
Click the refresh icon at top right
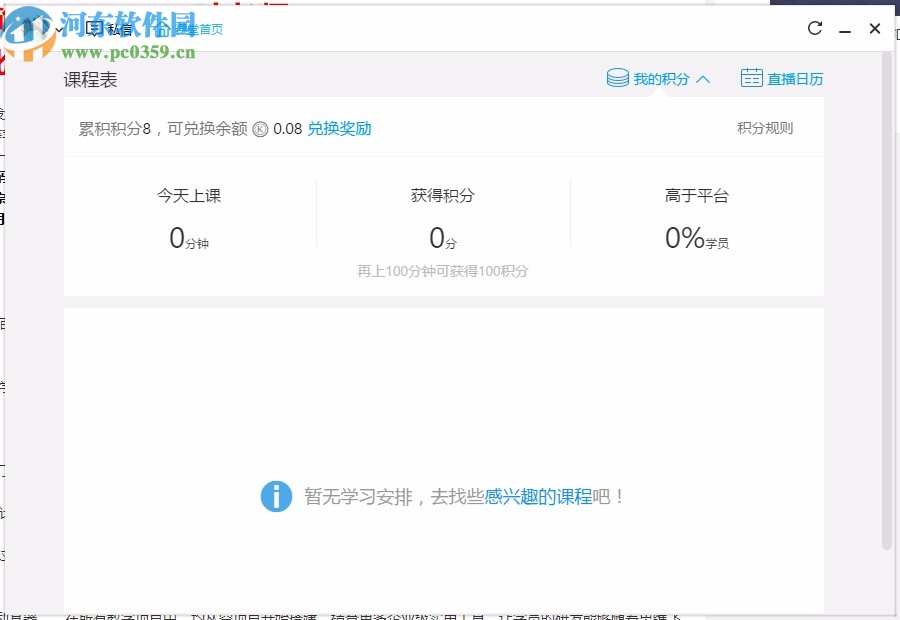pyautogui.click(x=814, y=29)
